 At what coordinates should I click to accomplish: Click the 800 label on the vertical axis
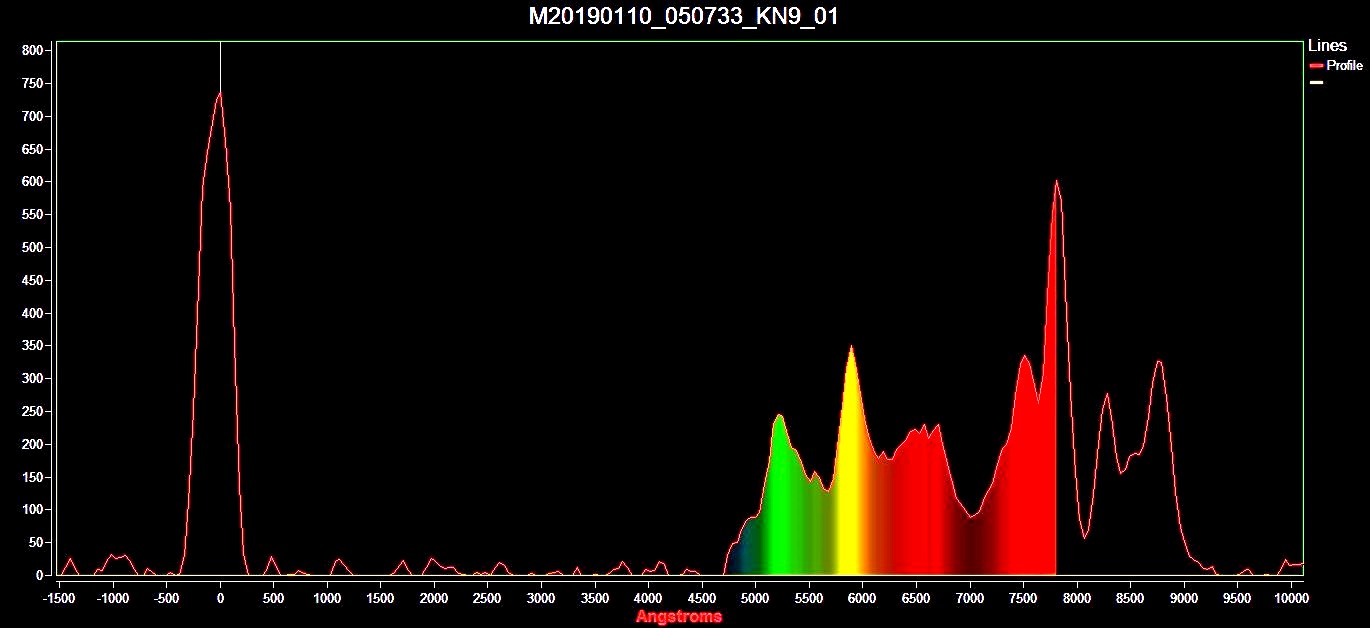click(x=33, y=50)
